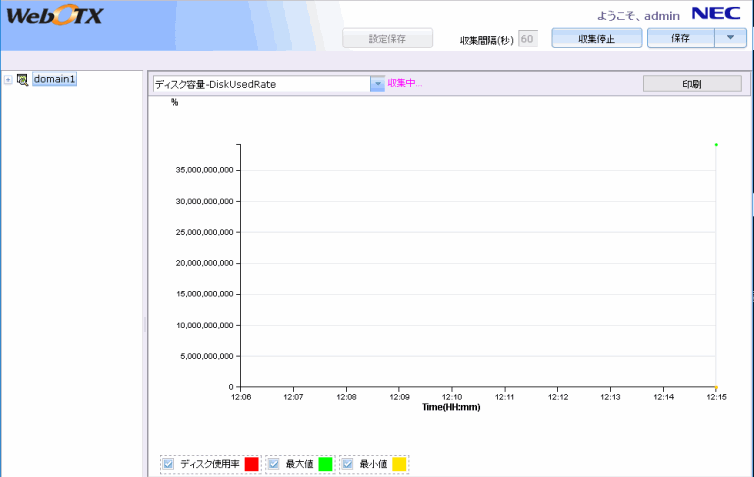Click the 収集間隔(秒) input field
This screenshot has width=754, height=477.
pyautogui.click(x=528, y=39)
